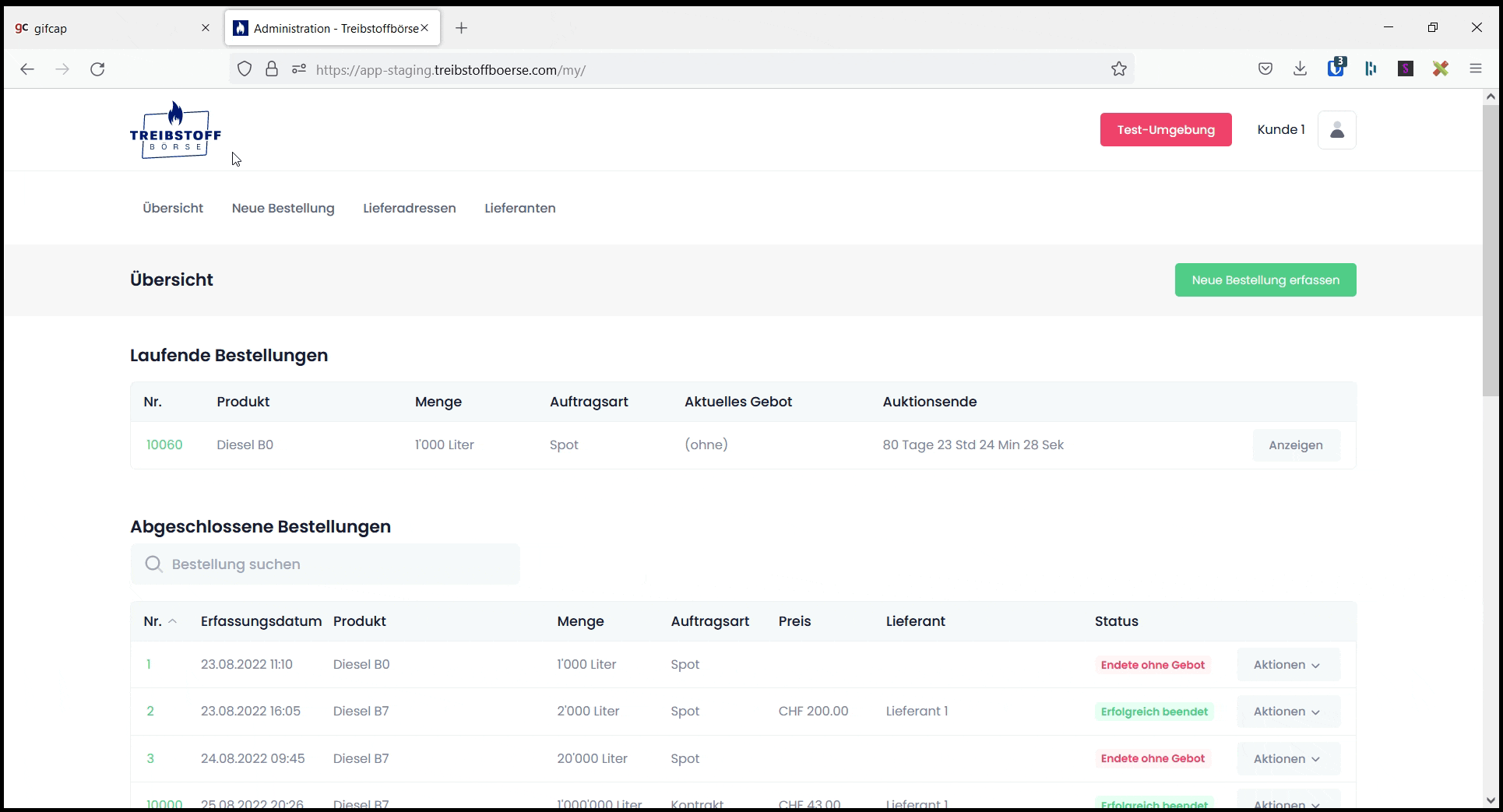
Task: Click the Treibstoffbörse flame logo
Action: click(x=175, y=130)
